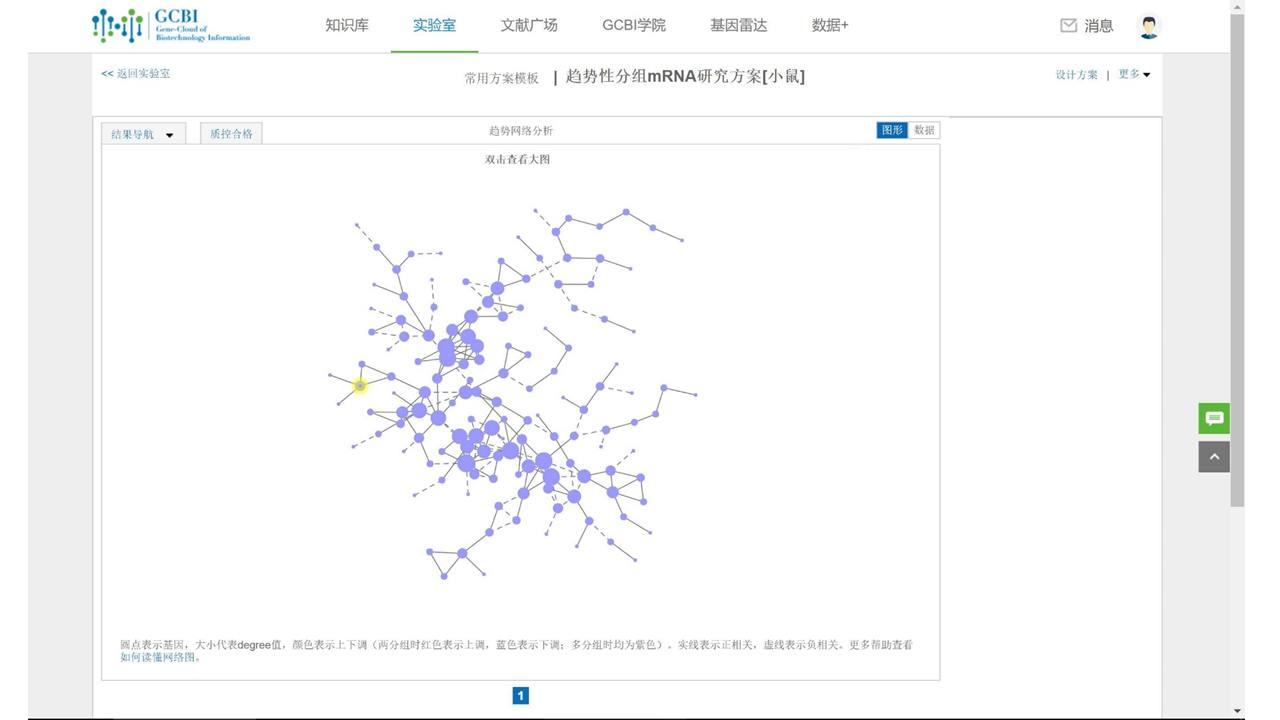Select page 1 in the pagination control
The height and width of the screenshot is (720, 1280).
coord(520,695)
